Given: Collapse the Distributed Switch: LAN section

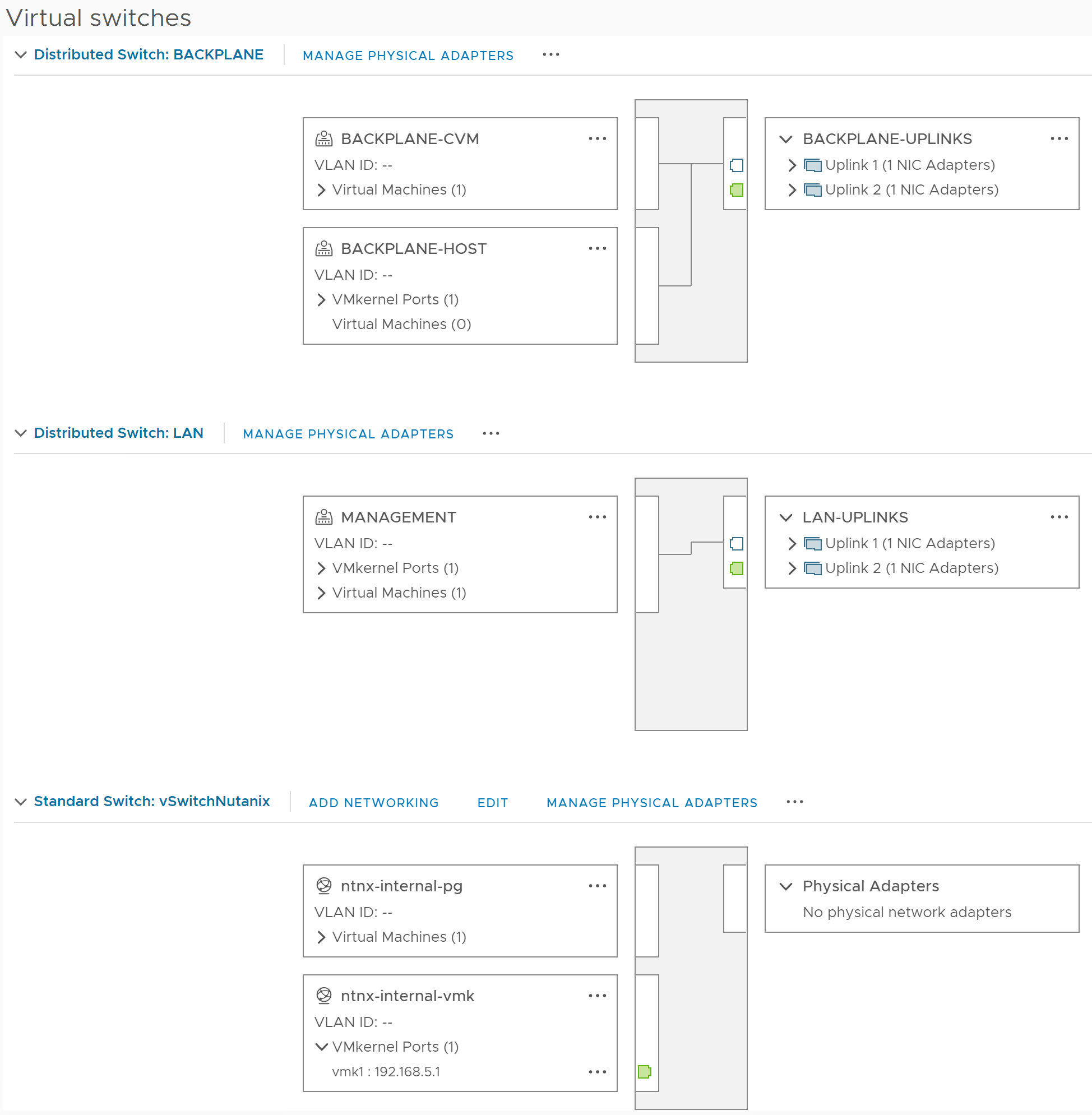Looking at the screenshot, I should click(21, 433).
